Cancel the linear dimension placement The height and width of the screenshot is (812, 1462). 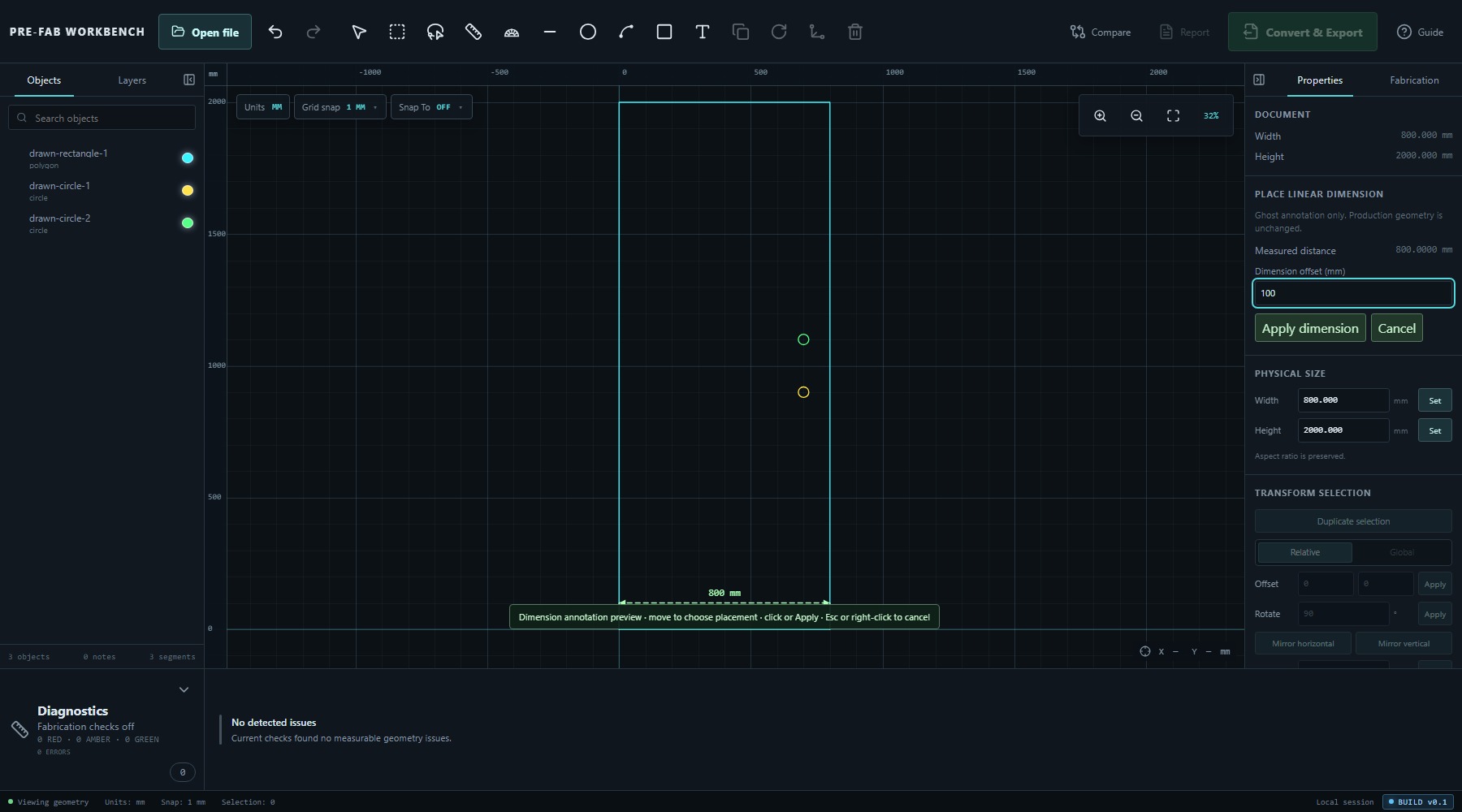1396,328
